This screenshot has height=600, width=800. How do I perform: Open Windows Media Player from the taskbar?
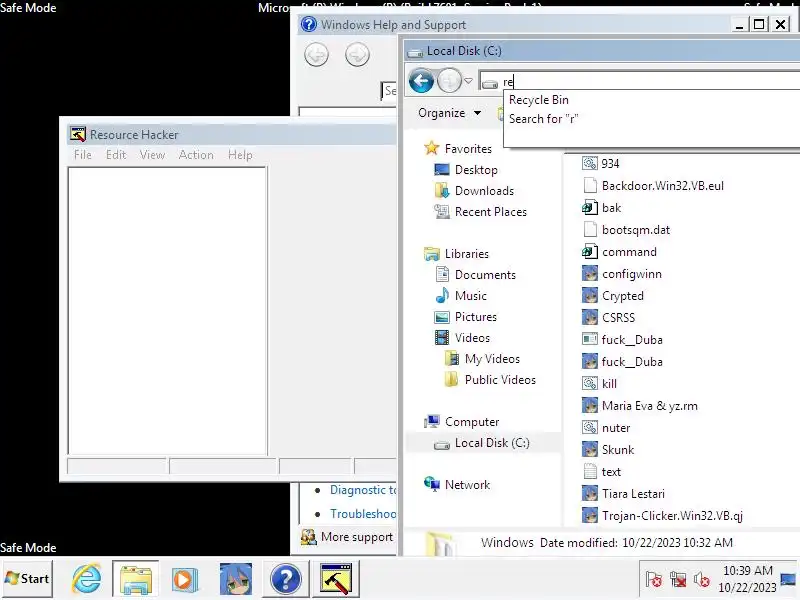[x=185, y=579]
